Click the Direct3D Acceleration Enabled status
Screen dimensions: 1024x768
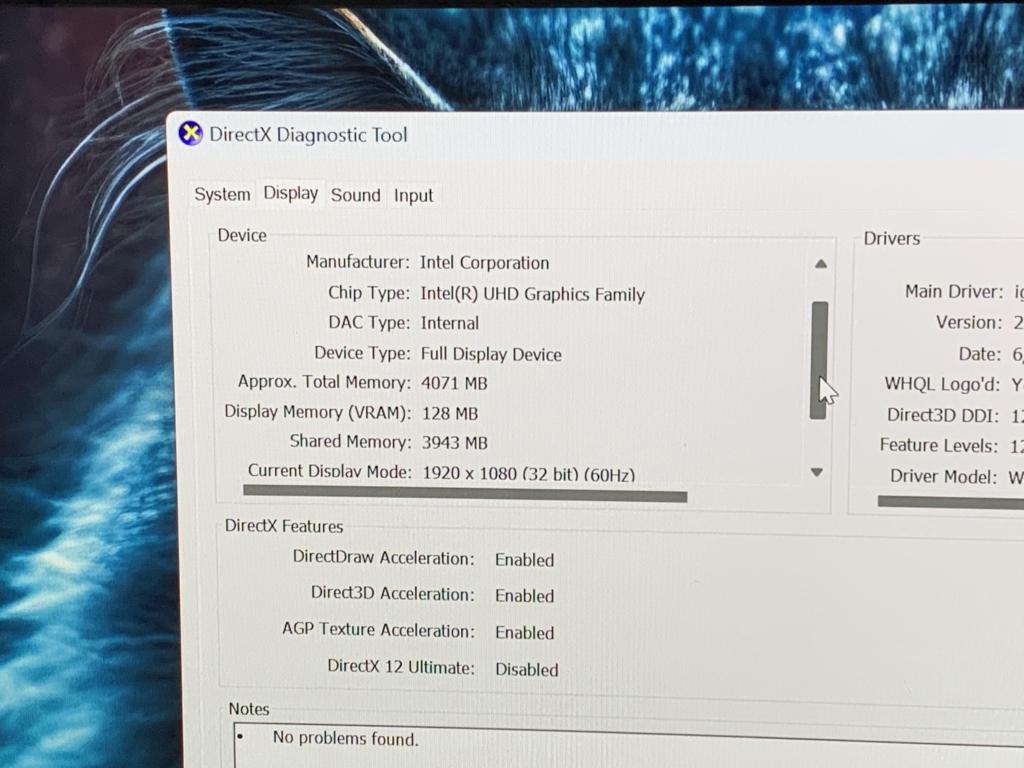[x=524, y=596]
